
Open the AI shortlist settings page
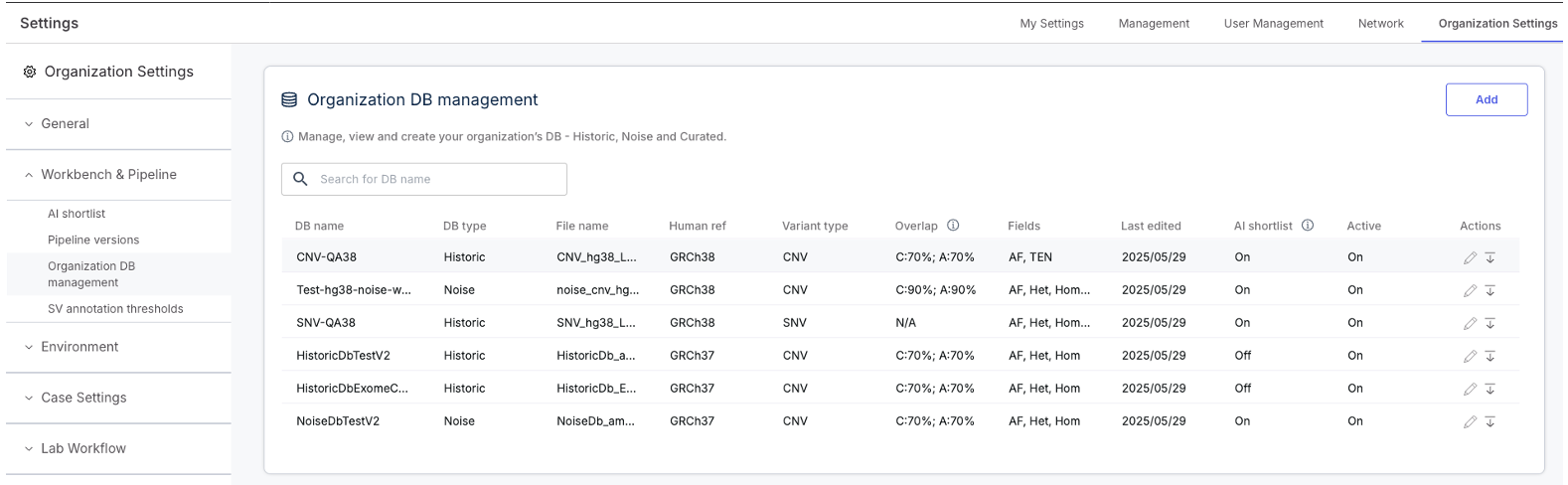[77, 214]
